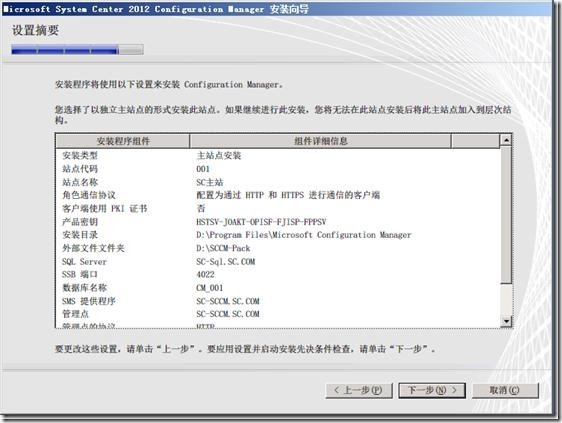Select the 数据库名称 row label
The image size is (562, 423).
tap(84, 287)
